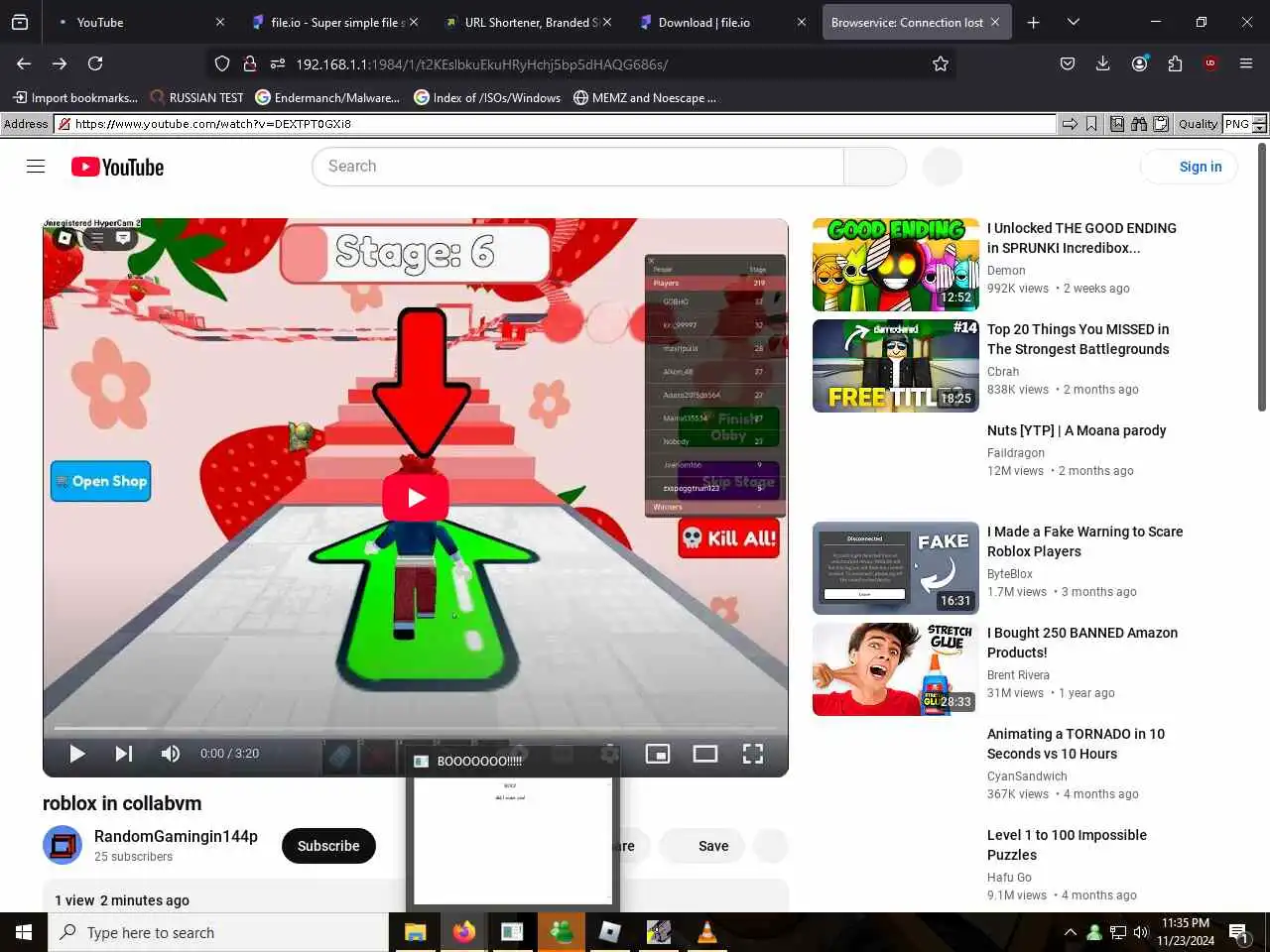Open I Made a Fake Warning thumbnail
This screenshot has height=952, width=1270.
(x=896, y=568)
